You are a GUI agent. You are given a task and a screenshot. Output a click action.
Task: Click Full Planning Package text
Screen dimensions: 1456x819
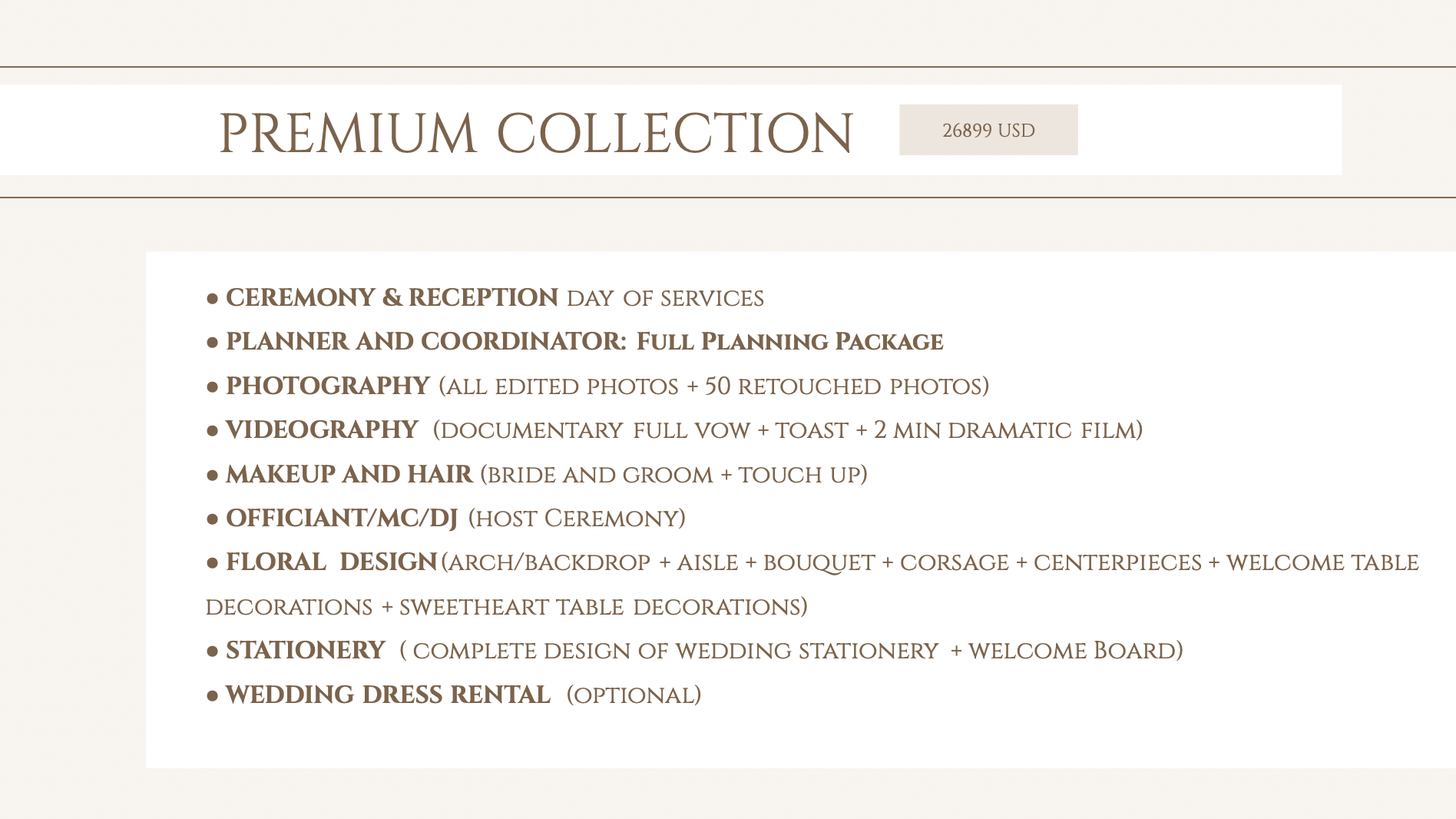tap(789, 341)
